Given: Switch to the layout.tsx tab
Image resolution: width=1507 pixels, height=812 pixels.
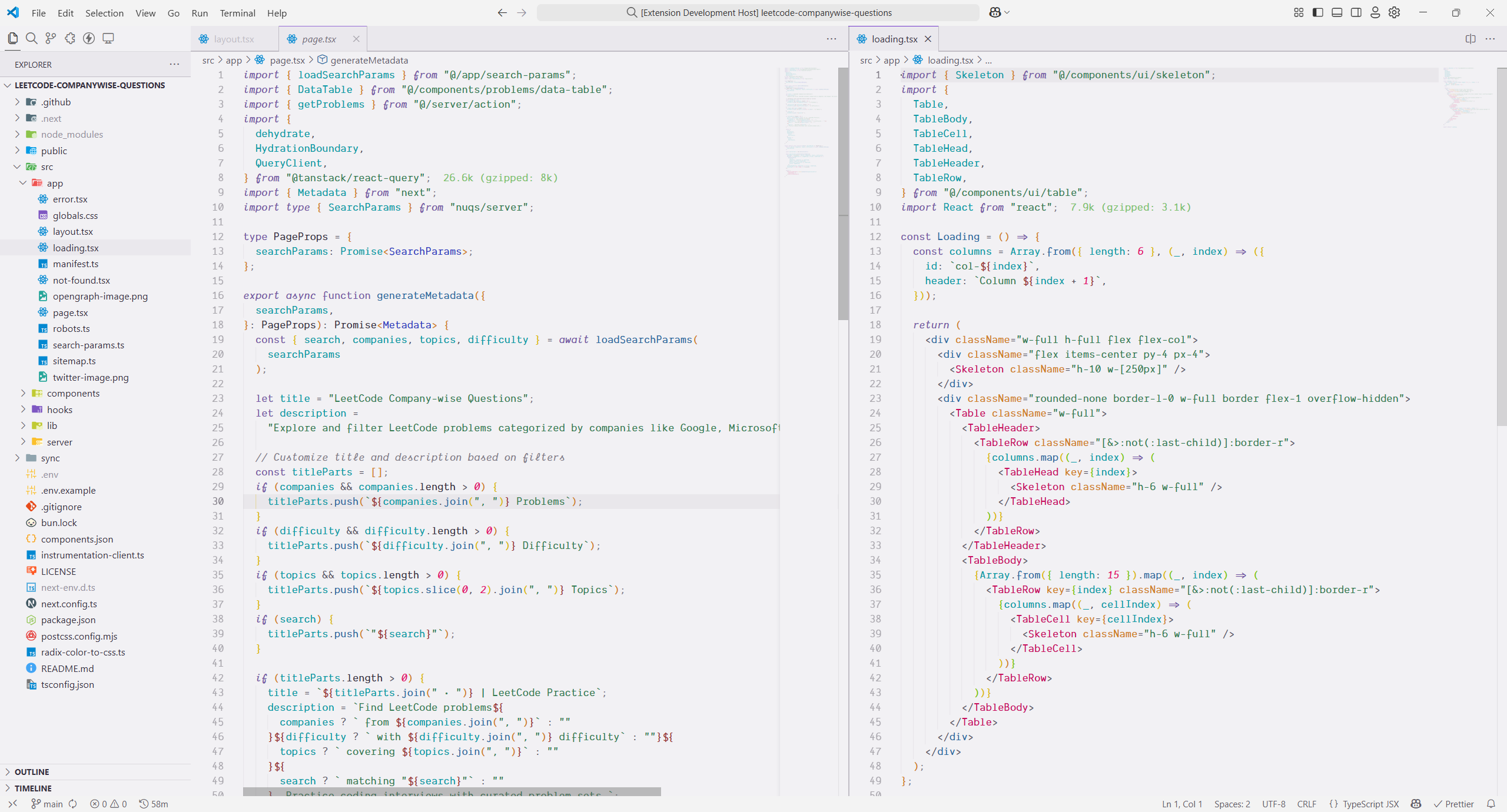Looking at the screenshot, I should (234, 39).
